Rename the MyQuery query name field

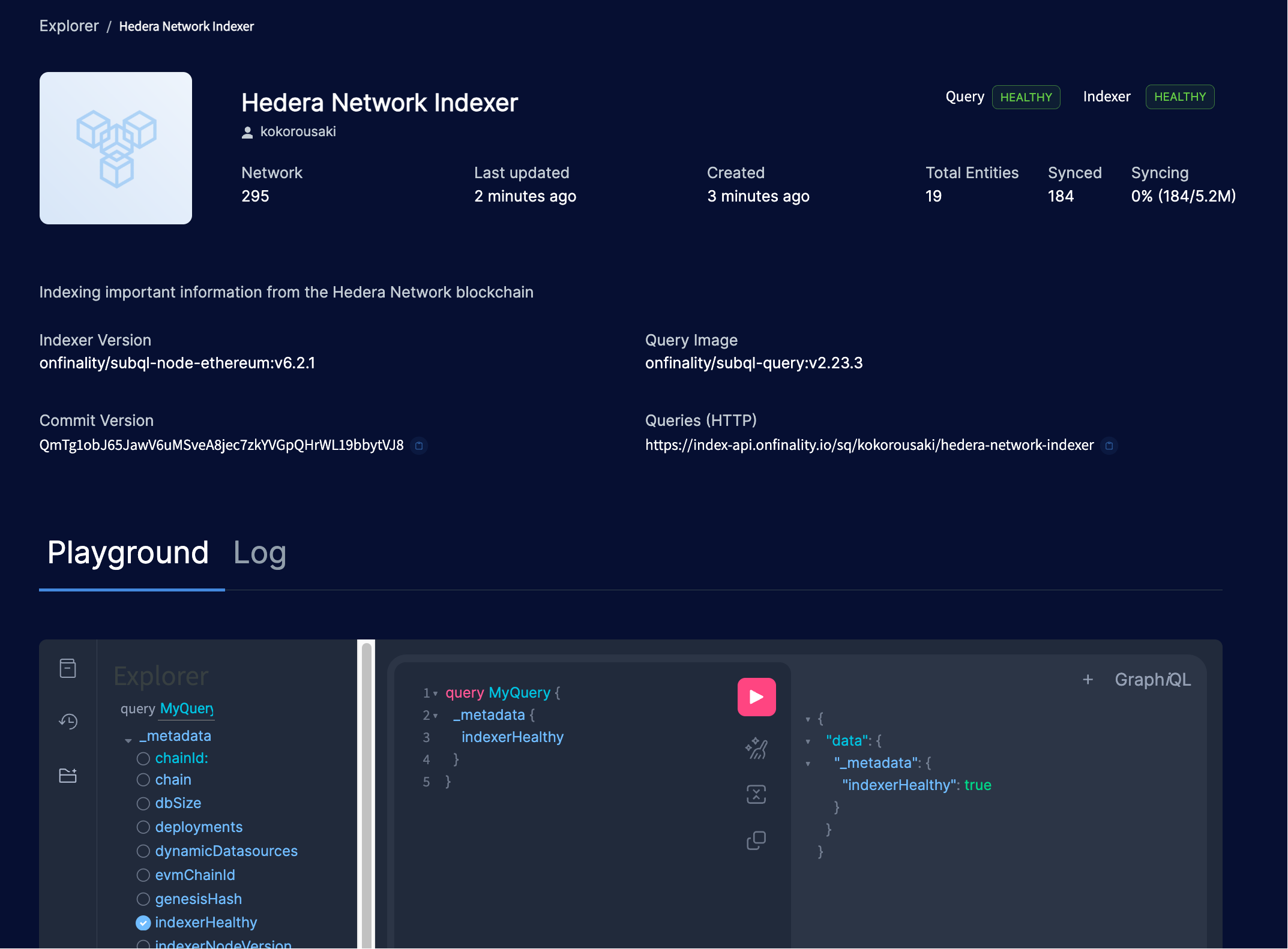coord(186,709)
